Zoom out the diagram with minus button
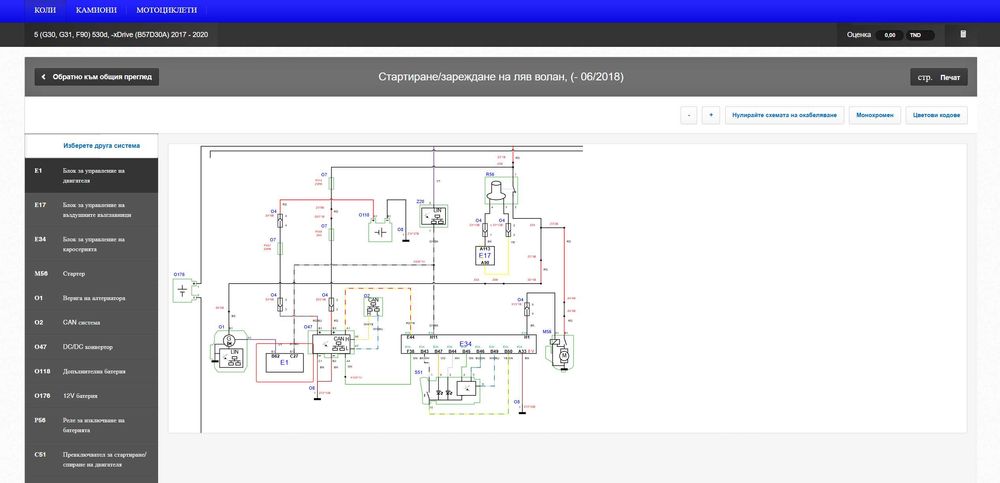This screenshot has width=1000, height=483. pyautogui.click(x=688, y=115)
